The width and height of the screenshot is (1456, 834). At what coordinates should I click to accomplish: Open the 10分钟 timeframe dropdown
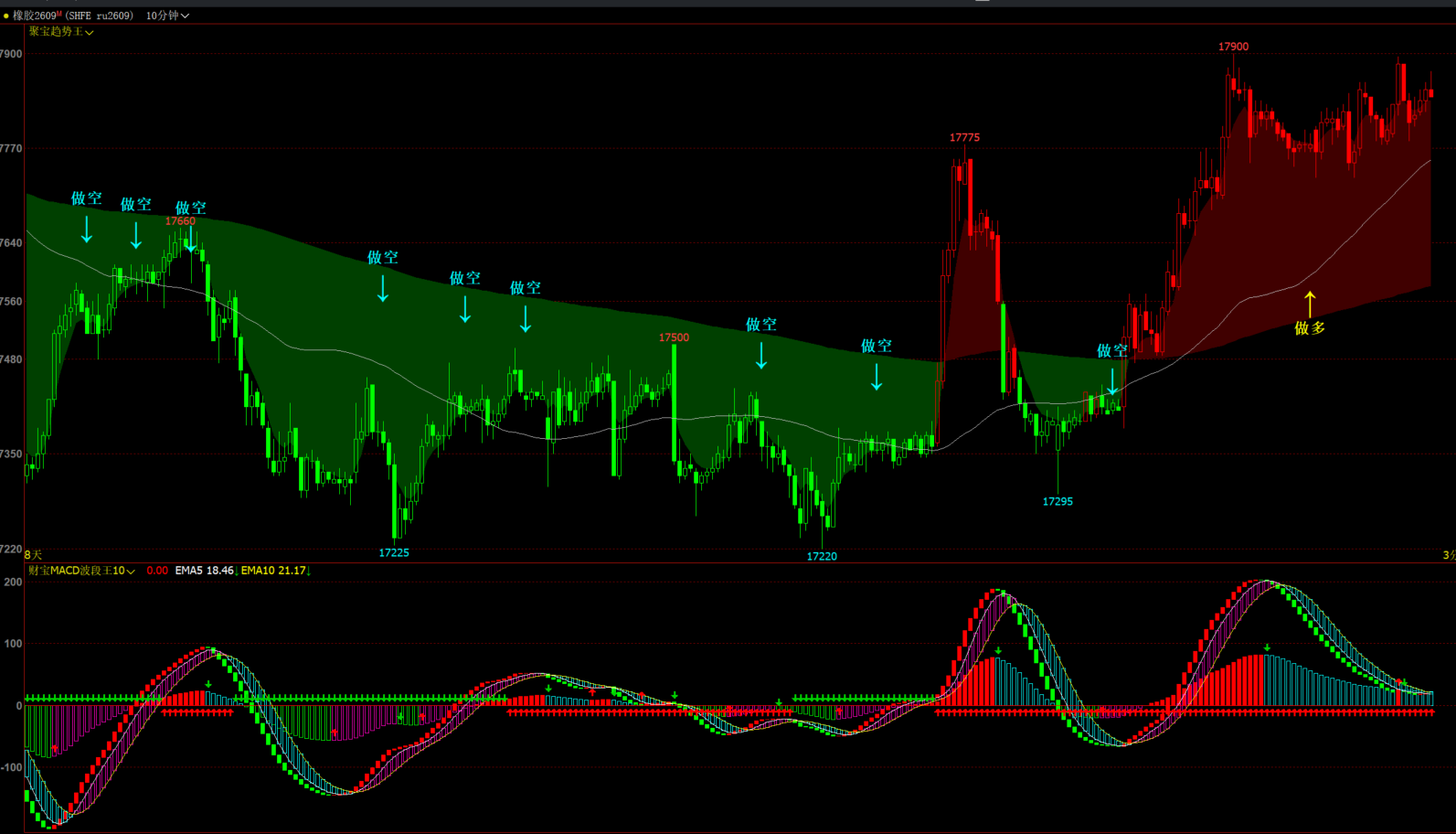[x=167, y=16]
